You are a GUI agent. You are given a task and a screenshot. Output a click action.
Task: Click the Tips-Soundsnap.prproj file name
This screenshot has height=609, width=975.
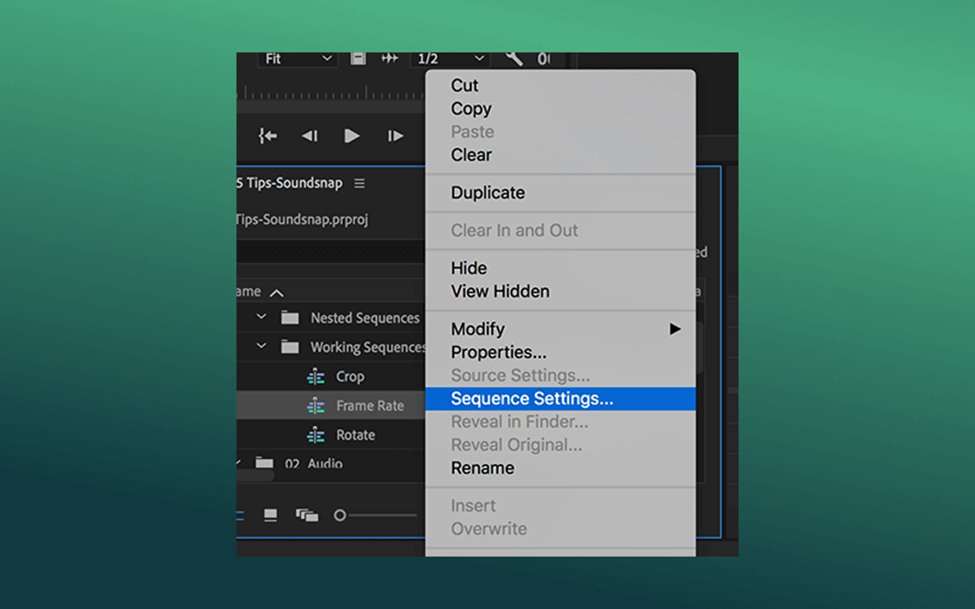(302, 219)
